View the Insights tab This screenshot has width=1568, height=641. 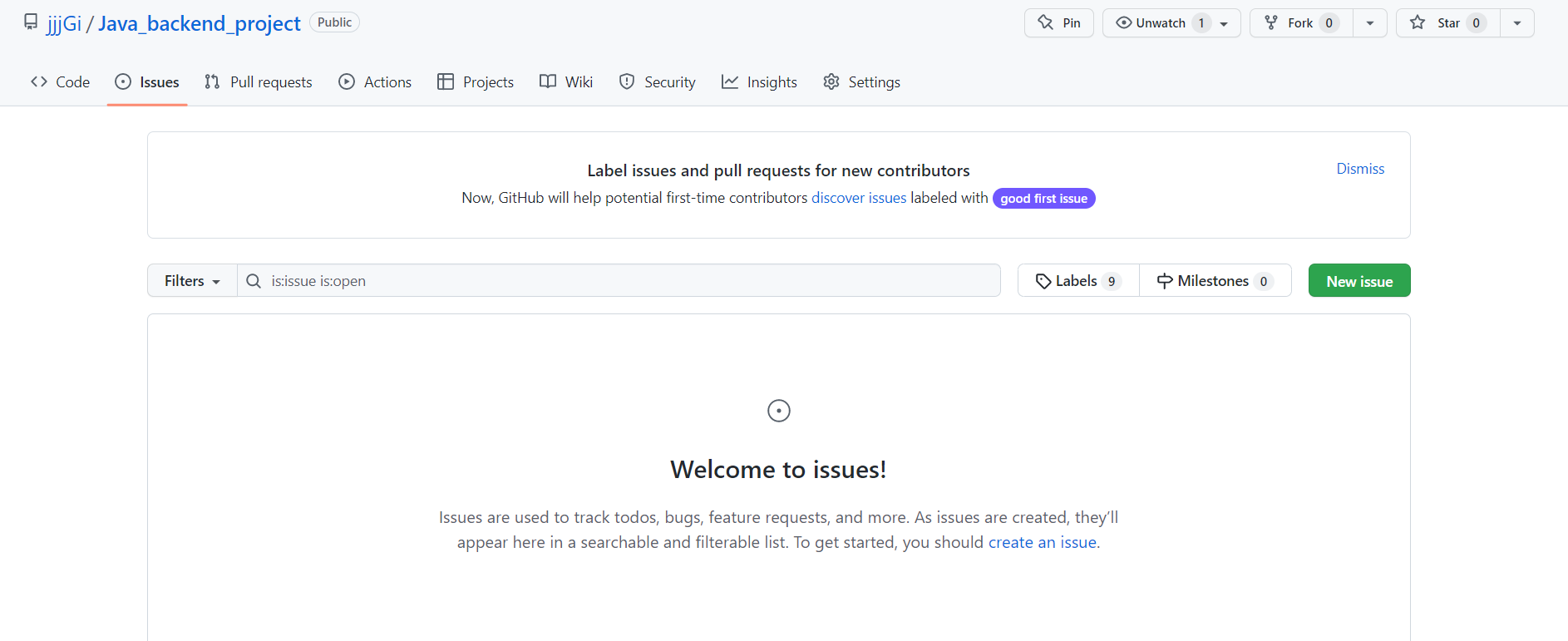click(x=760, y=81)
